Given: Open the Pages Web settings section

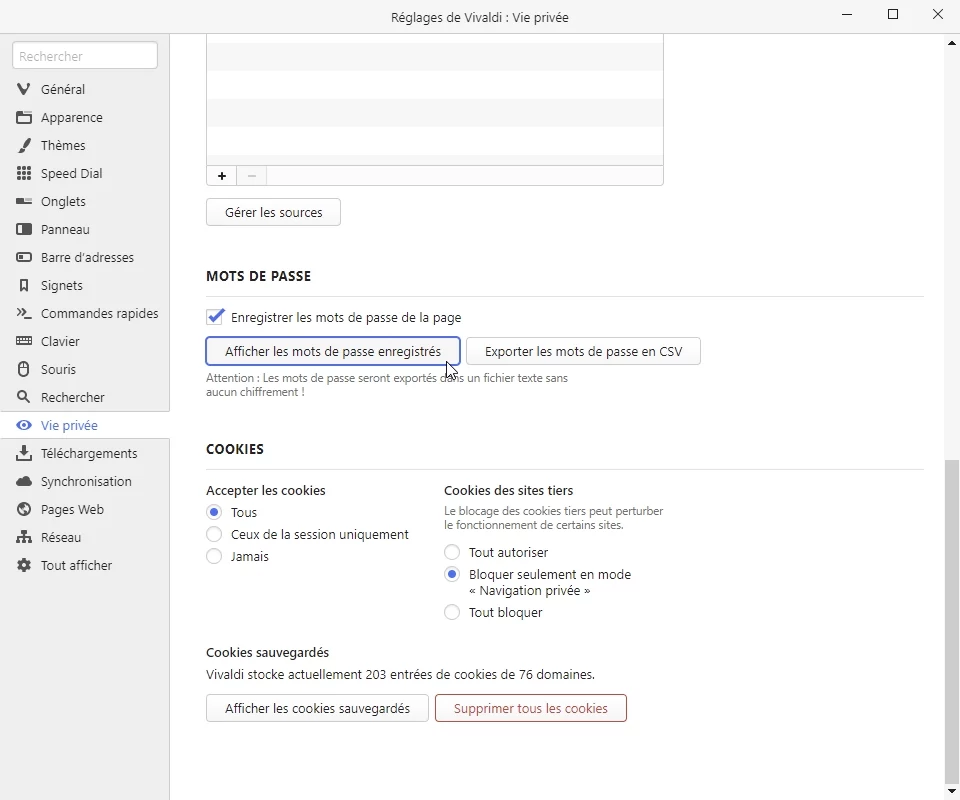Looking at the screenshot, I should (85, 509).
